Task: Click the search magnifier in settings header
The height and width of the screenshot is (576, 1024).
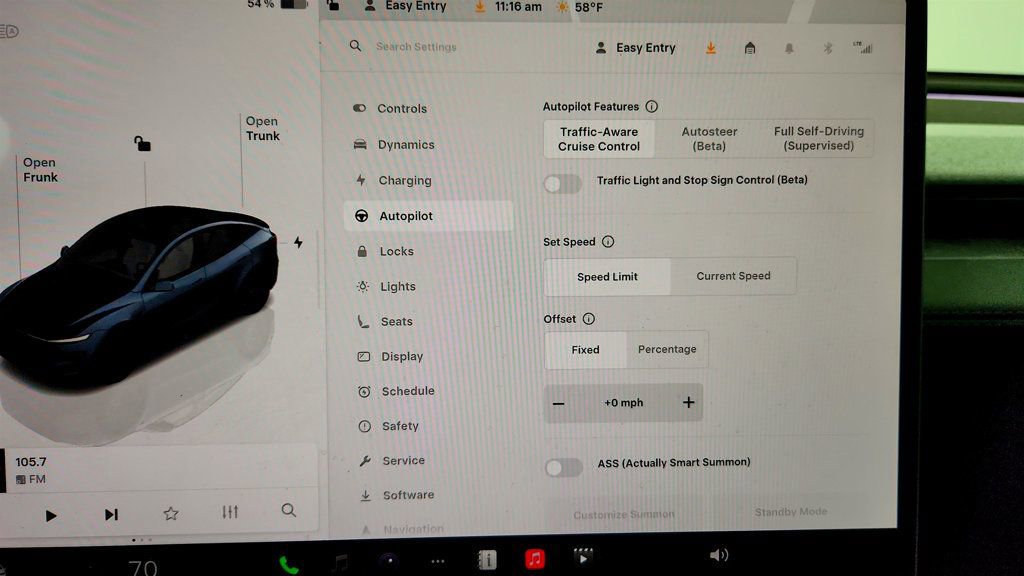Action: [355, 46]
